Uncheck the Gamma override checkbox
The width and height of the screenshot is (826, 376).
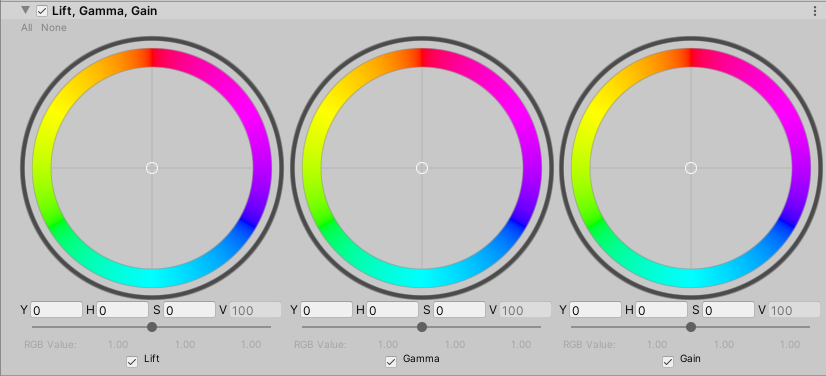391,362
